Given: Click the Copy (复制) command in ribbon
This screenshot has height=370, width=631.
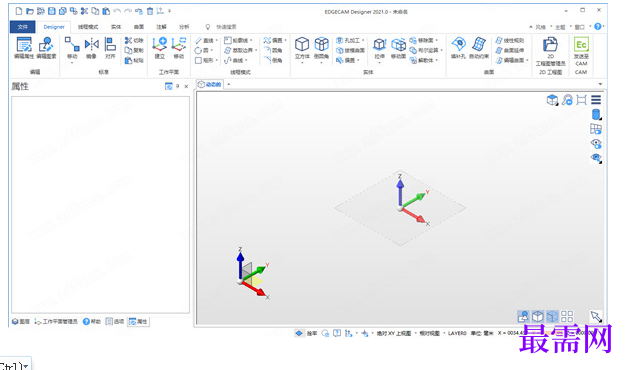Looking at the screenshot, I should point(134,50).
